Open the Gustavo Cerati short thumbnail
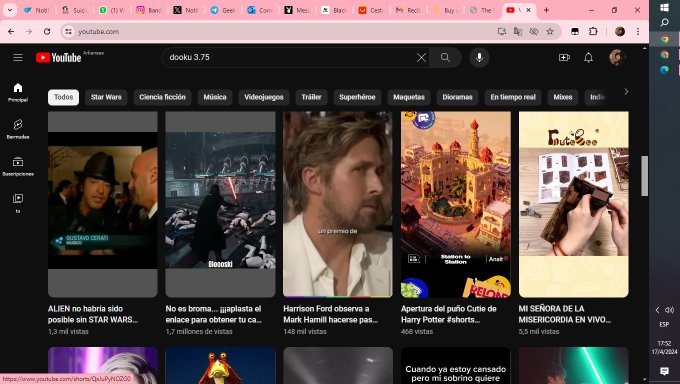The width and height of the screenshot is (680, 384). (x=103, y=204)
